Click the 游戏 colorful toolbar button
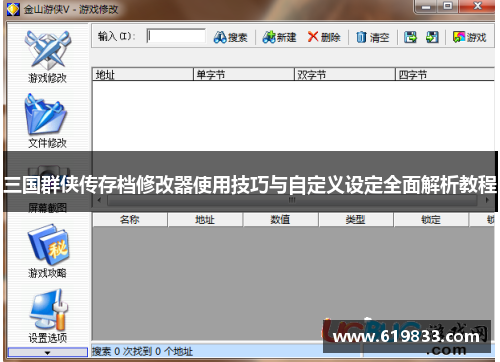This screenshot has width=500, height=362. pyautogui.click(x=470, y=37)
